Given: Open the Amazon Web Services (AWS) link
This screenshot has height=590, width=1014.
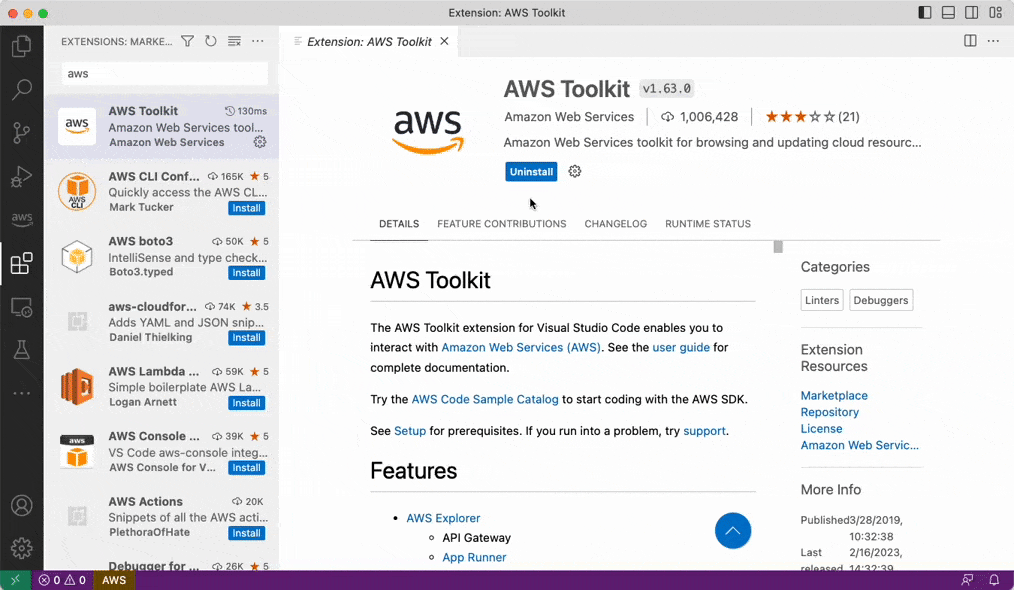Looking at the screenshot, I should pyautogui.click(x=521, y=347).
